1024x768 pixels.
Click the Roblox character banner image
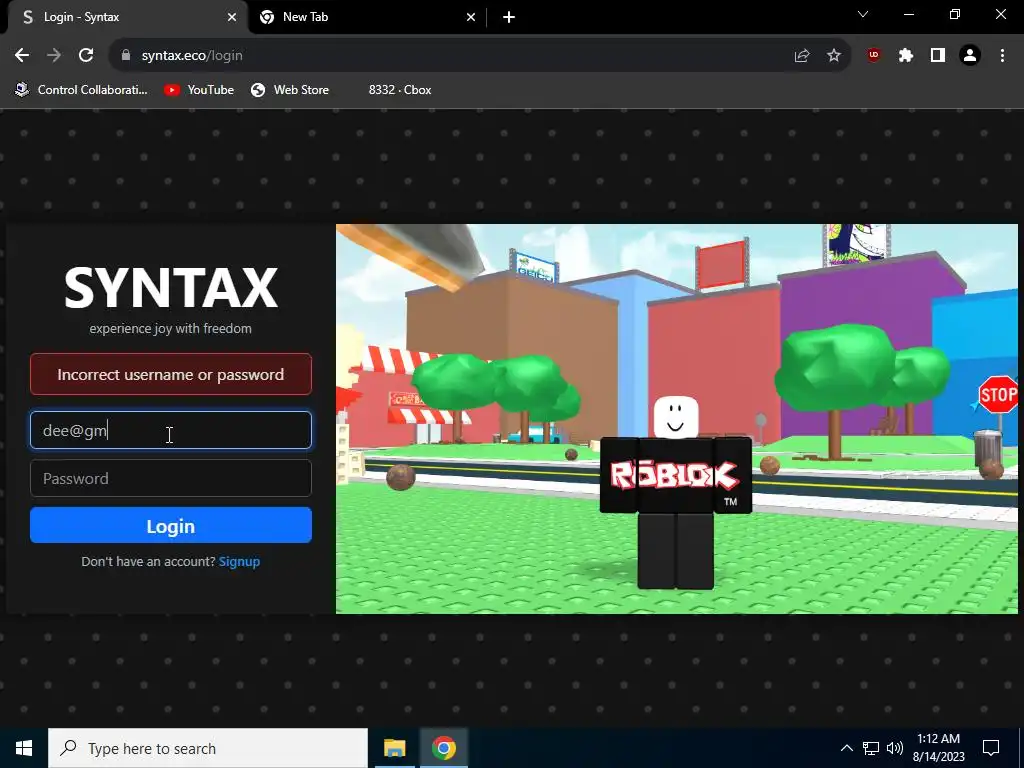[677, 419]
